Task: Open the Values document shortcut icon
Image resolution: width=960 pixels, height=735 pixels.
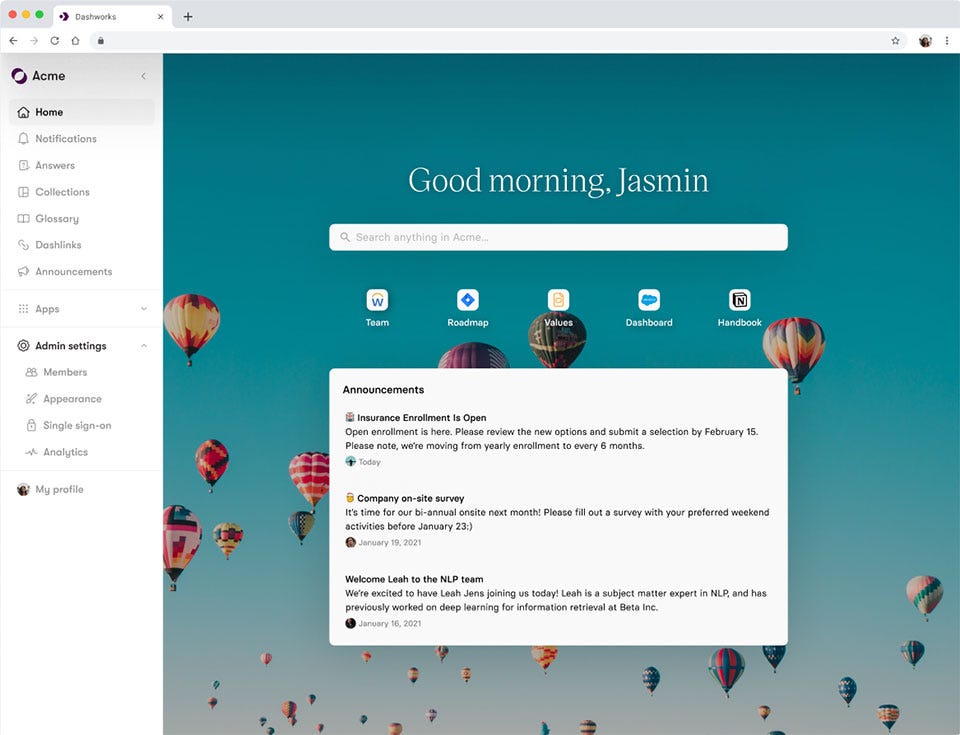Action: [558, 300]
